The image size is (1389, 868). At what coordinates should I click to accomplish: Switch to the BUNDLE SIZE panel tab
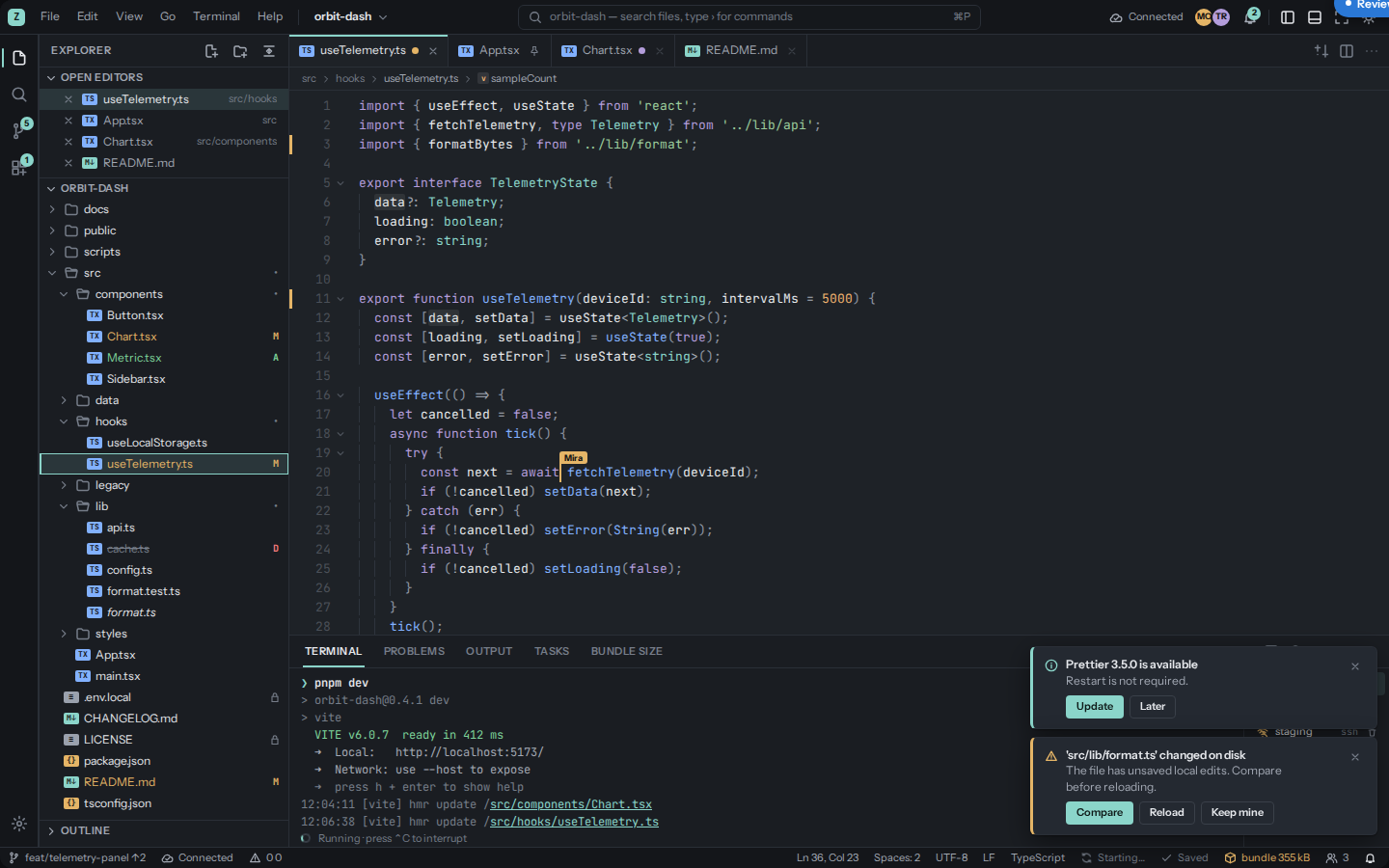[627, 652]
